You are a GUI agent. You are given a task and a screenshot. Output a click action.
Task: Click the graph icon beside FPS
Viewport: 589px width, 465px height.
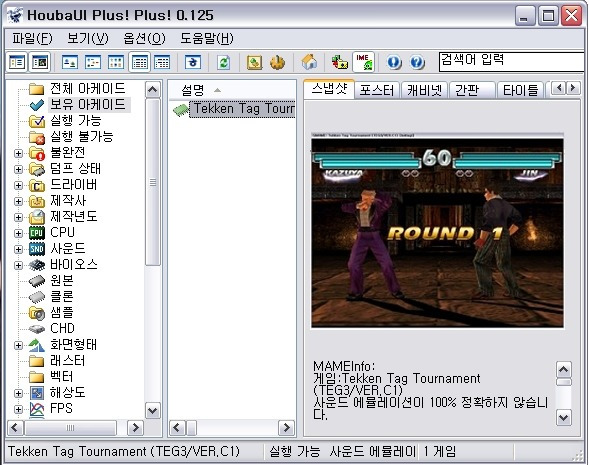click(37, 409)
